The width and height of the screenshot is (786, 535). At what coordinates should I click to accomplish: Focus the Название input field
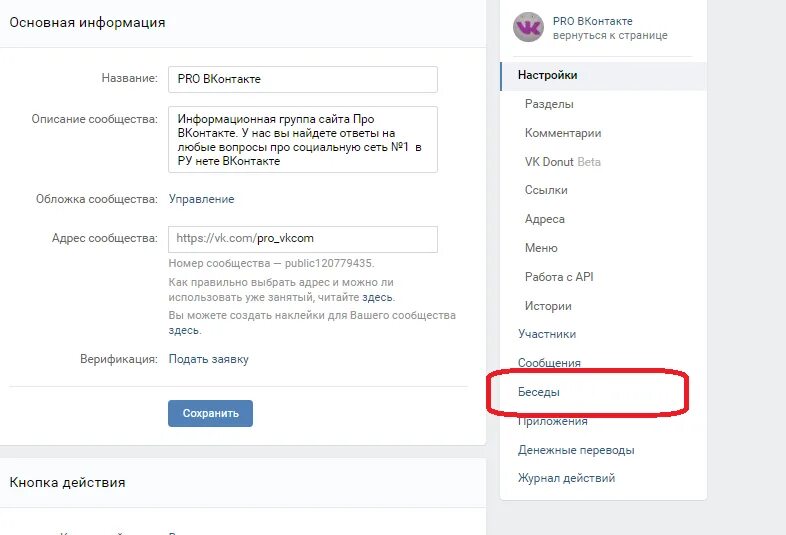point(303,79)
